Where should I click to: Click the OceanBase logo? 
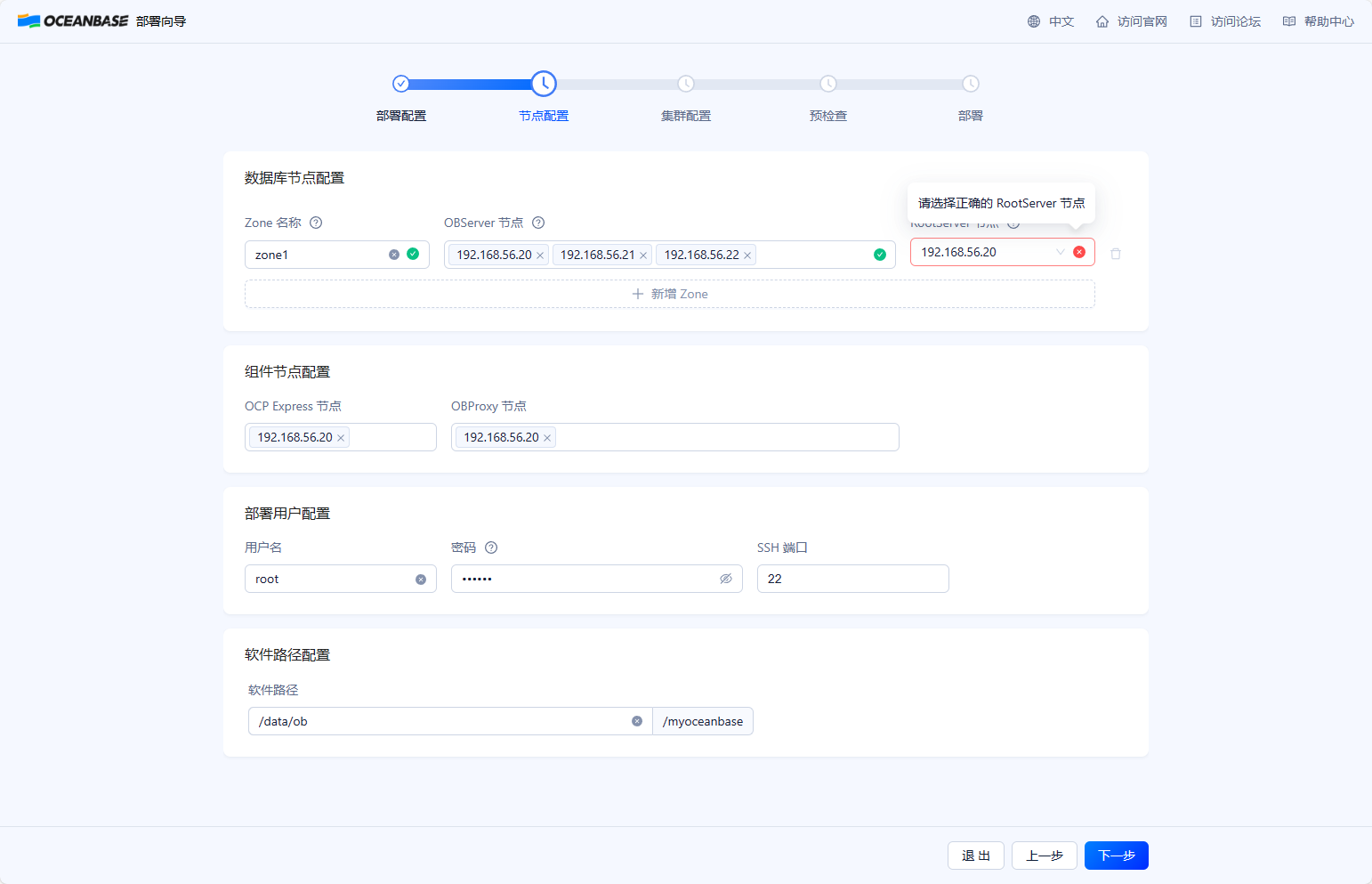point(73,20)
